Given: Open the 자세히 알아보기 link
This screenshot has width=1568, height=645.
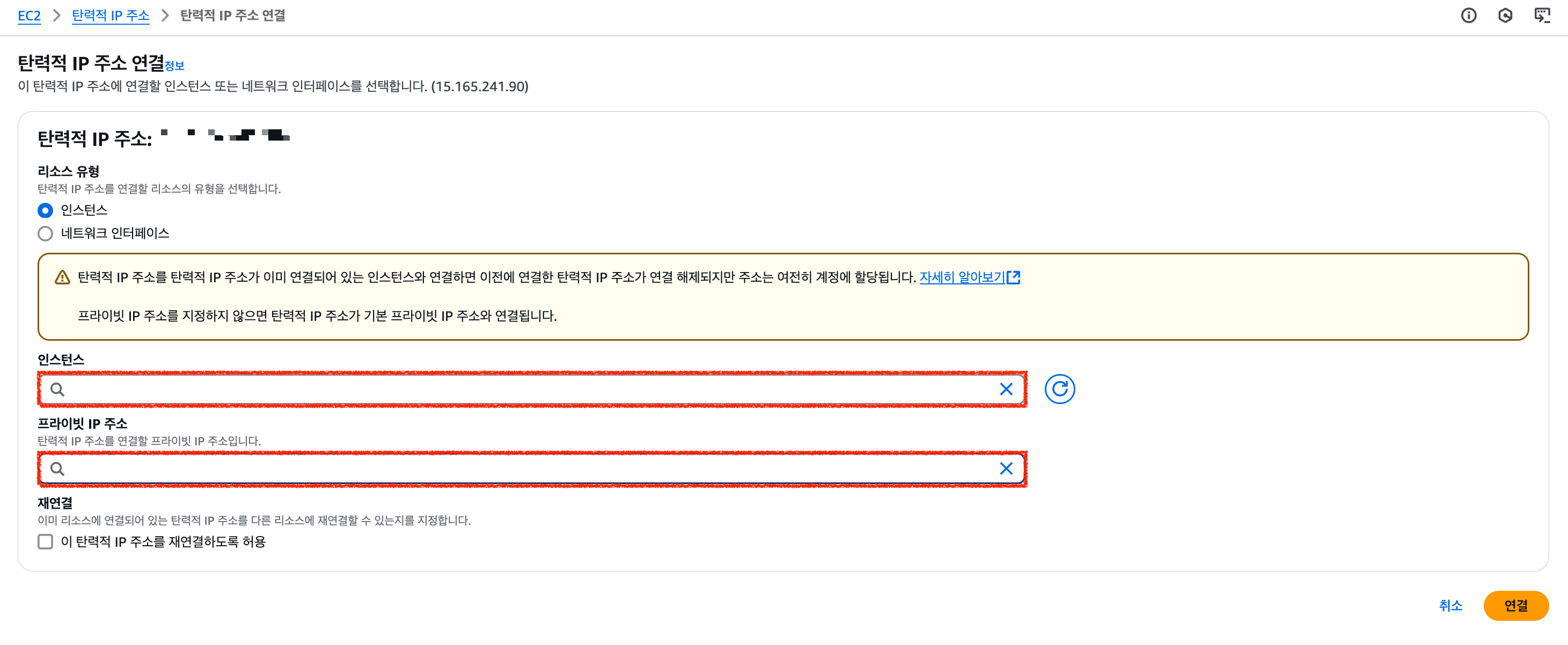Looking at the screenshot, I should click(961, 277).
